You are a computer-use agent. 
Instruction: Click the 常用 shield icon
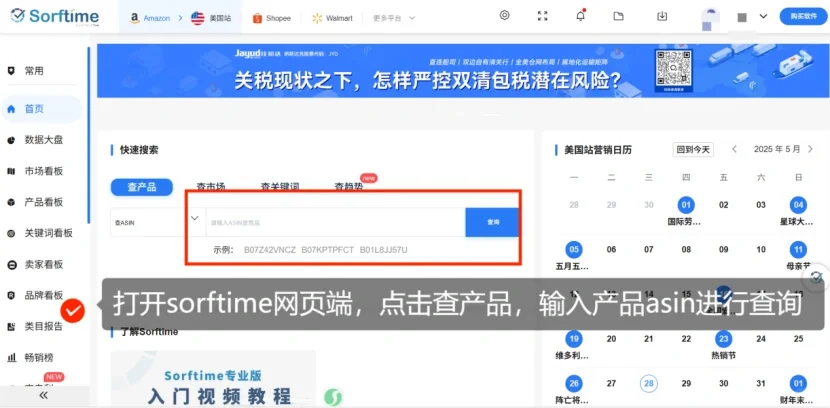pos(11,71)
